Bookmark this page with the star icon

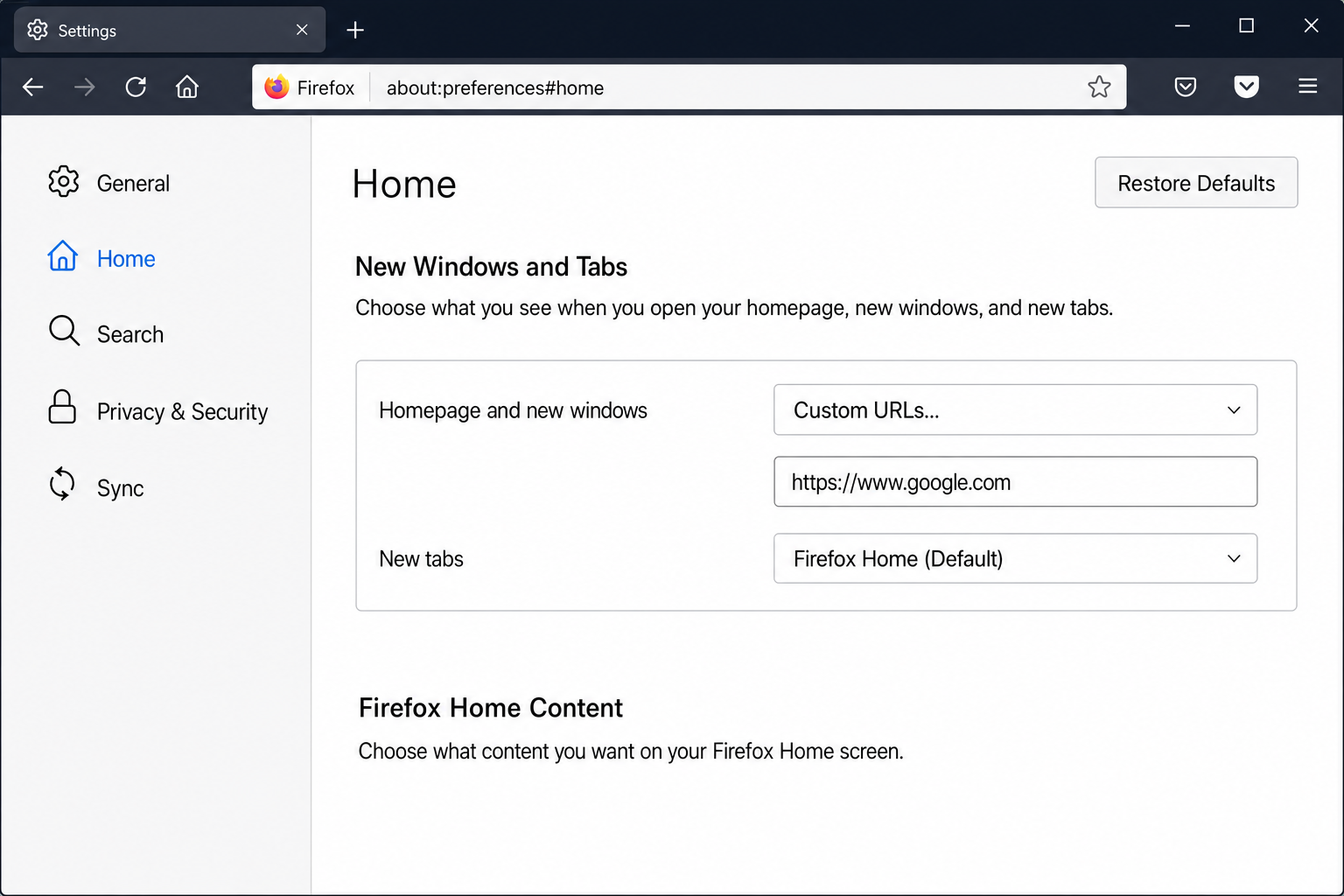click(x=1099, y=87)
